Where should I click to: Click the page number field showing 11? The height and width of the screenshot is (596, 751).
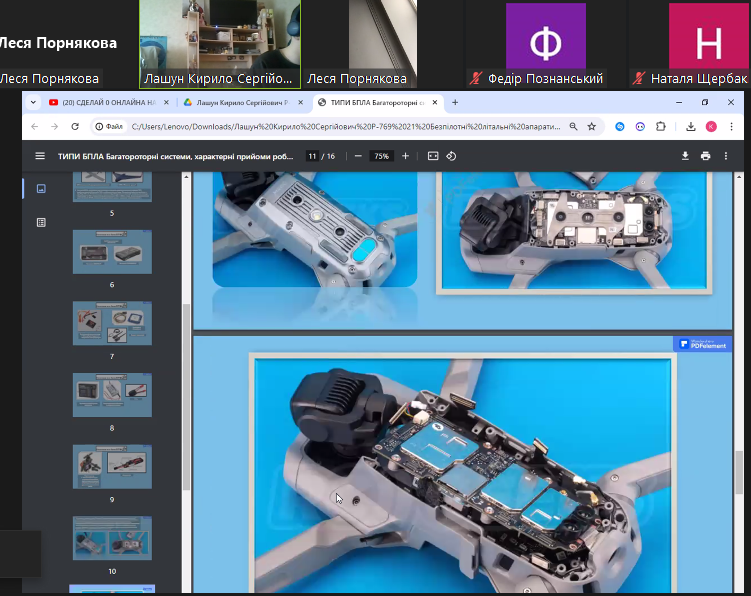click(x=312, y=156)
